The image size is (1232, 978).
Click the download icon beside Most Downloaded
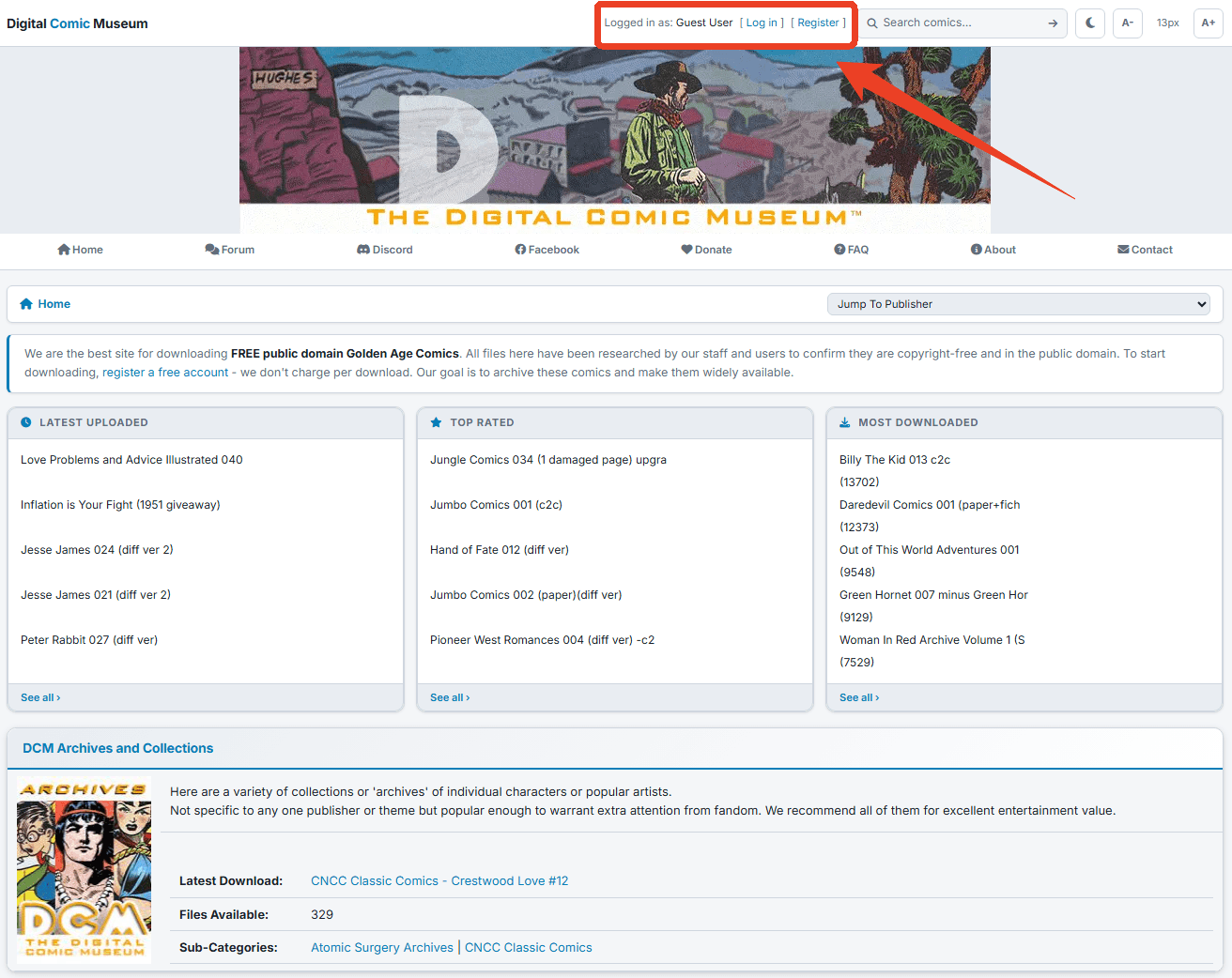(845, 422)
